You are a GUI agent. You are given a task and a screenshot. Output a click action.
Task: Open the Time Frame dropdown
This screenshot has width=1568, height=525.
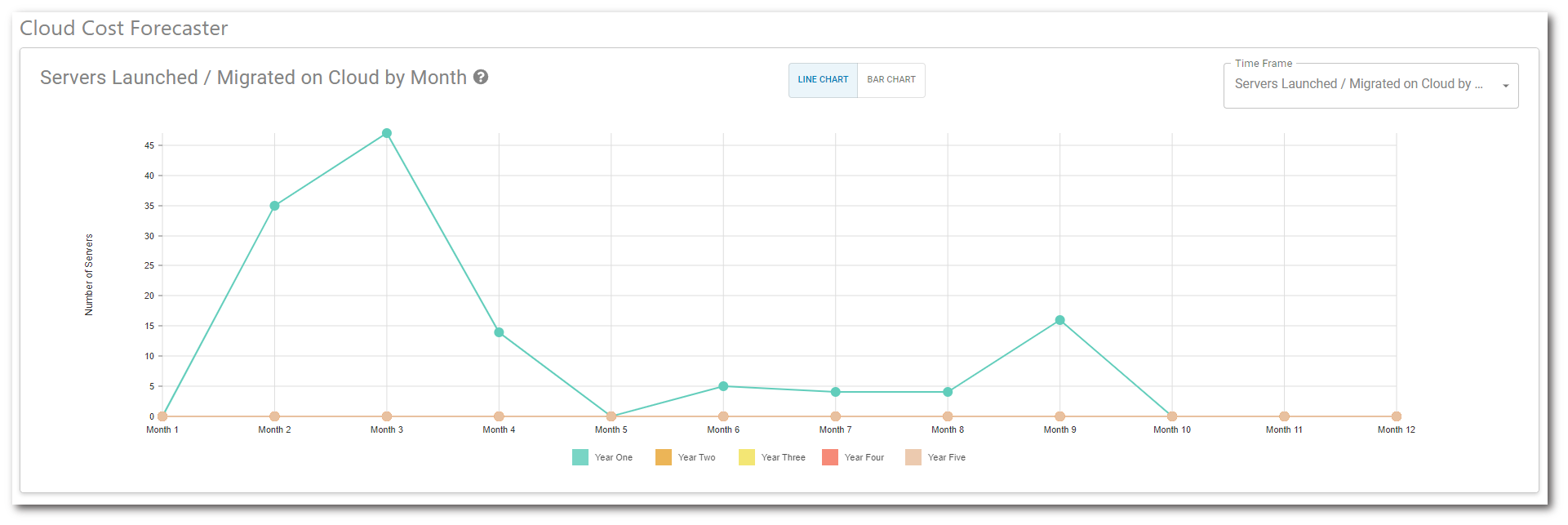(x=1358, y=84)
